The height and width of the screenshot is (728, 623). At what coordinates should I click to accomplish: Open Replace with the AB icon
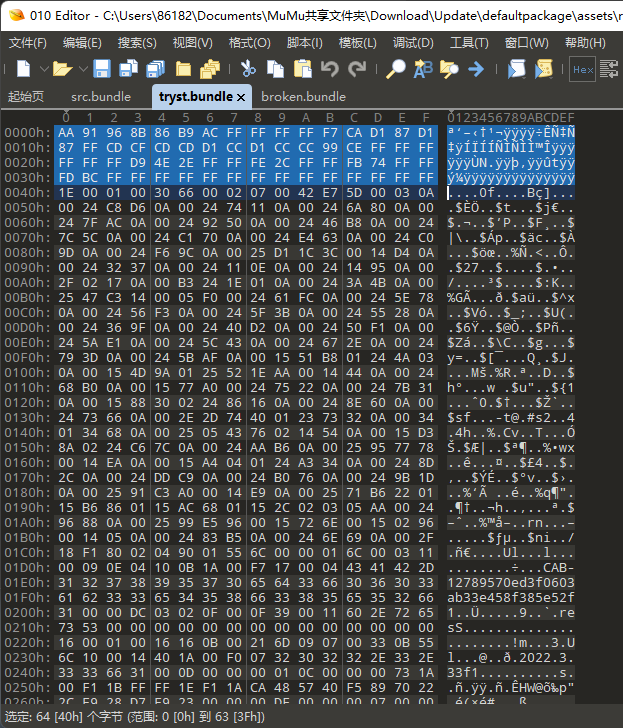(422, 69)
